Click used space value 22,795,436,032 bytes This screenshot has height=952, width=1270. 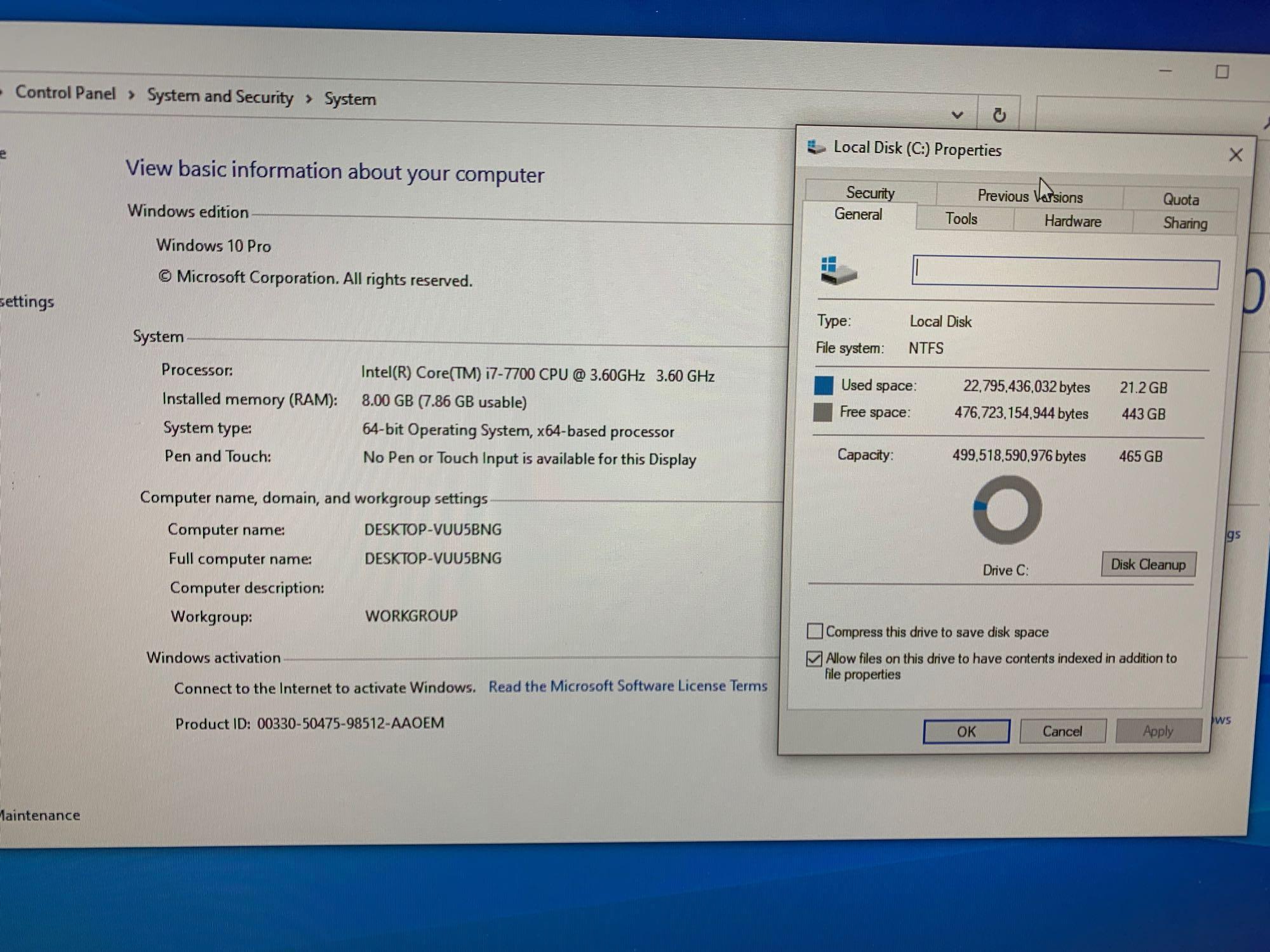1026,387
